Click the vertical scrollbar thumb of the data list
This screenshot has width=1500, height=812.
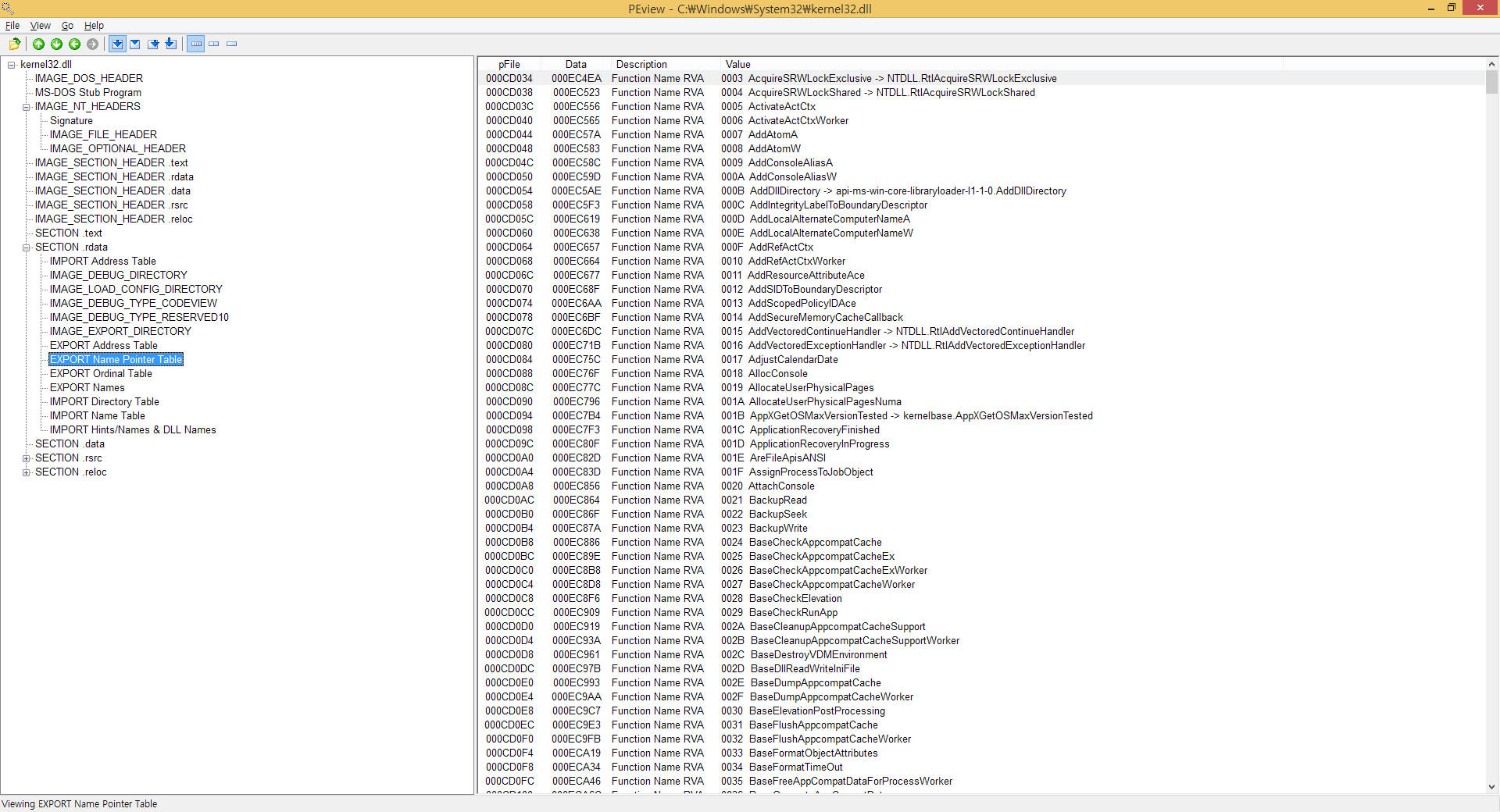(x=1491, y=83)
